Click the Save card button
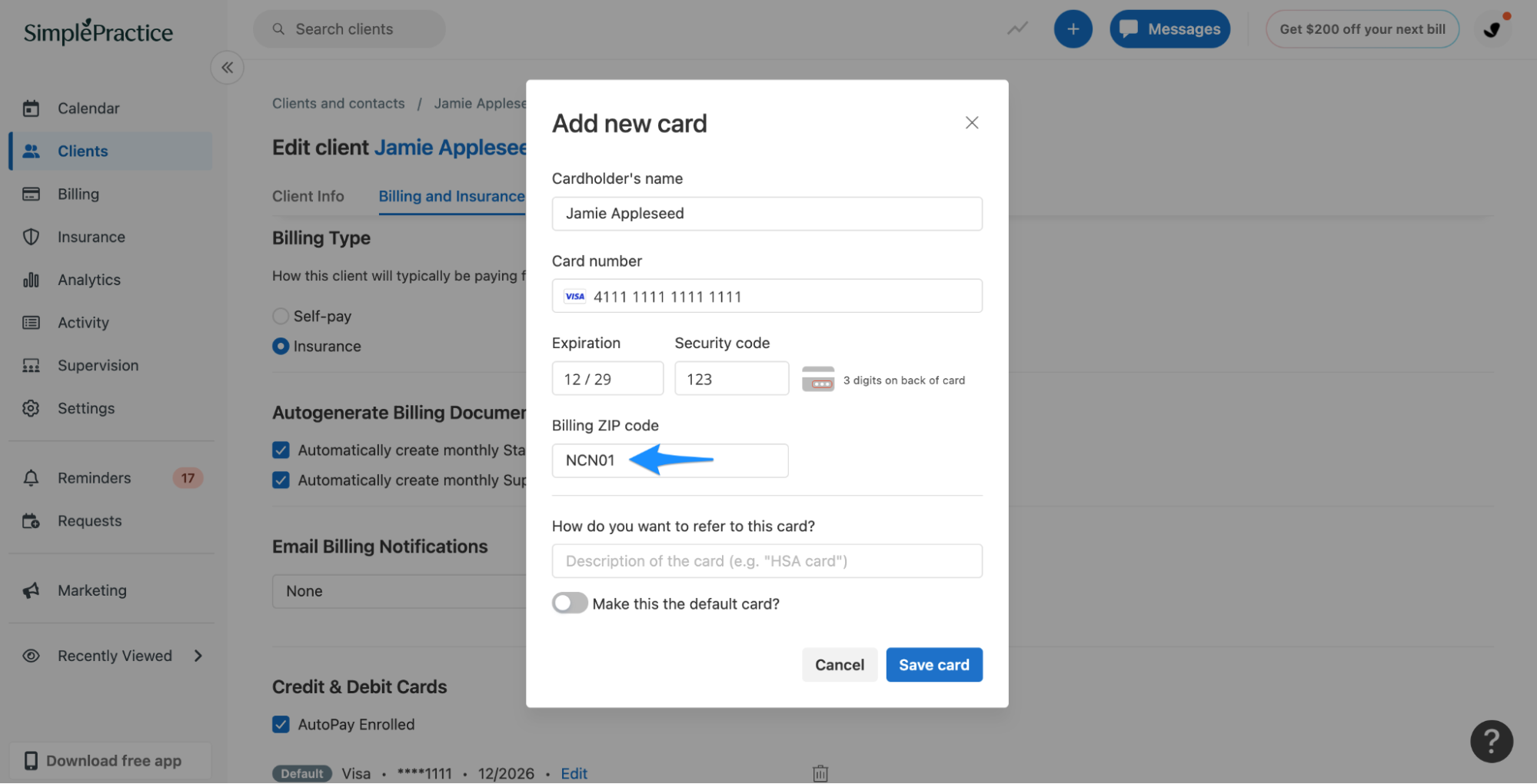This screenshot has width=1537, height=784. [x=934, y=665]
